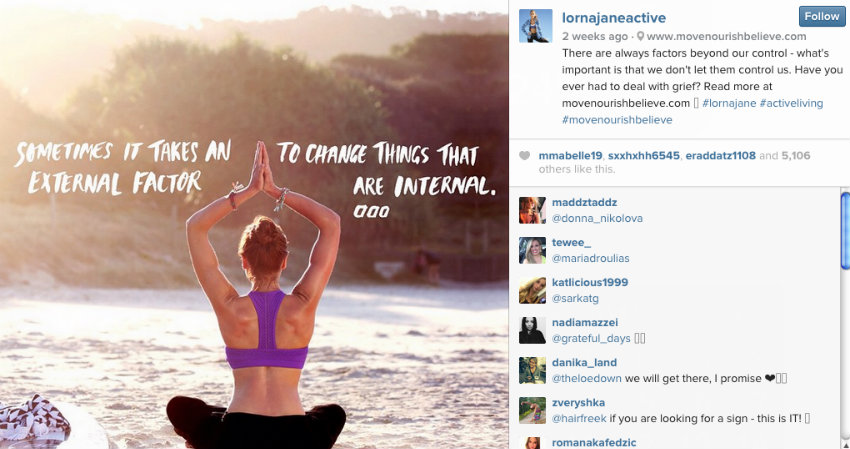850x449 pixels.
Task: Follow the lornajaneactive account
Action: [822, 17]
